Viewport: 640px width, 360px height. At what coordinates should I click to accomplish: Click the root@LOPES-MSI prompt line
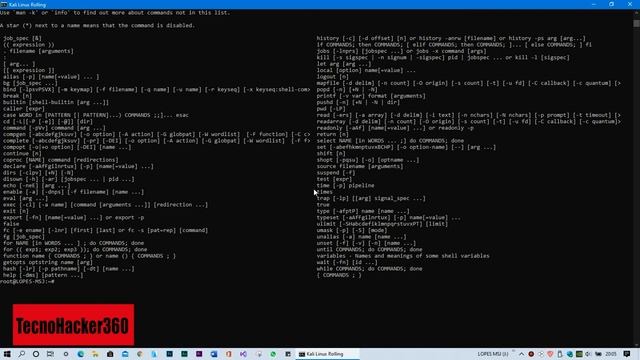coord(27,282)
